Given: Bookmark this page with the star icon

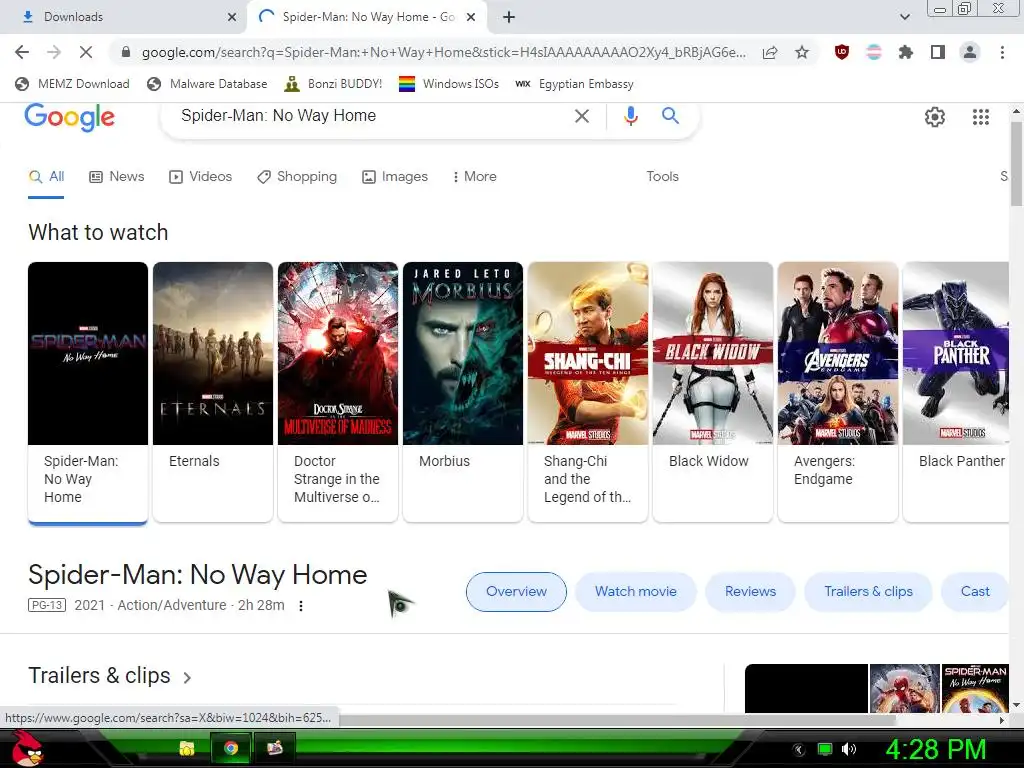Looking at the screenshot, I should (x=802, y=52).
